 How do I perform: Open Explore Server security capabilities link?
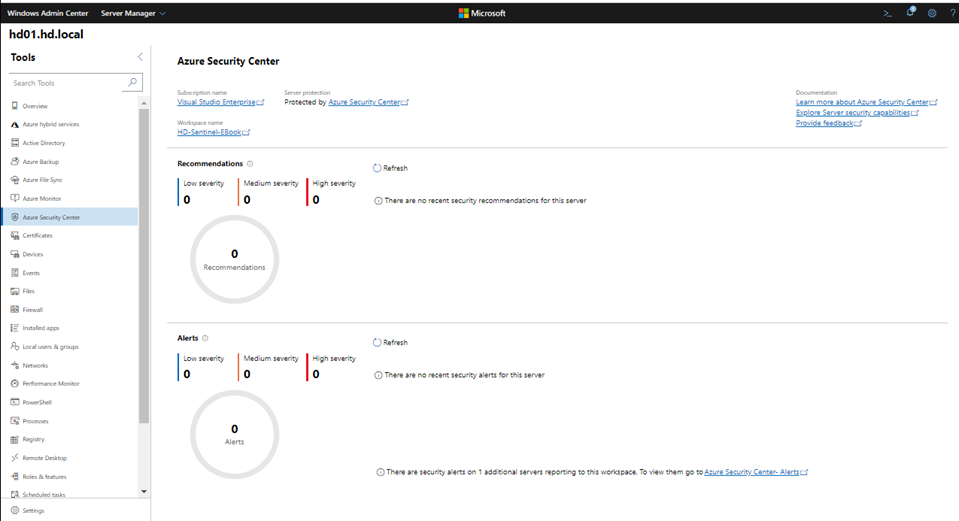click(x=857, y=113)
